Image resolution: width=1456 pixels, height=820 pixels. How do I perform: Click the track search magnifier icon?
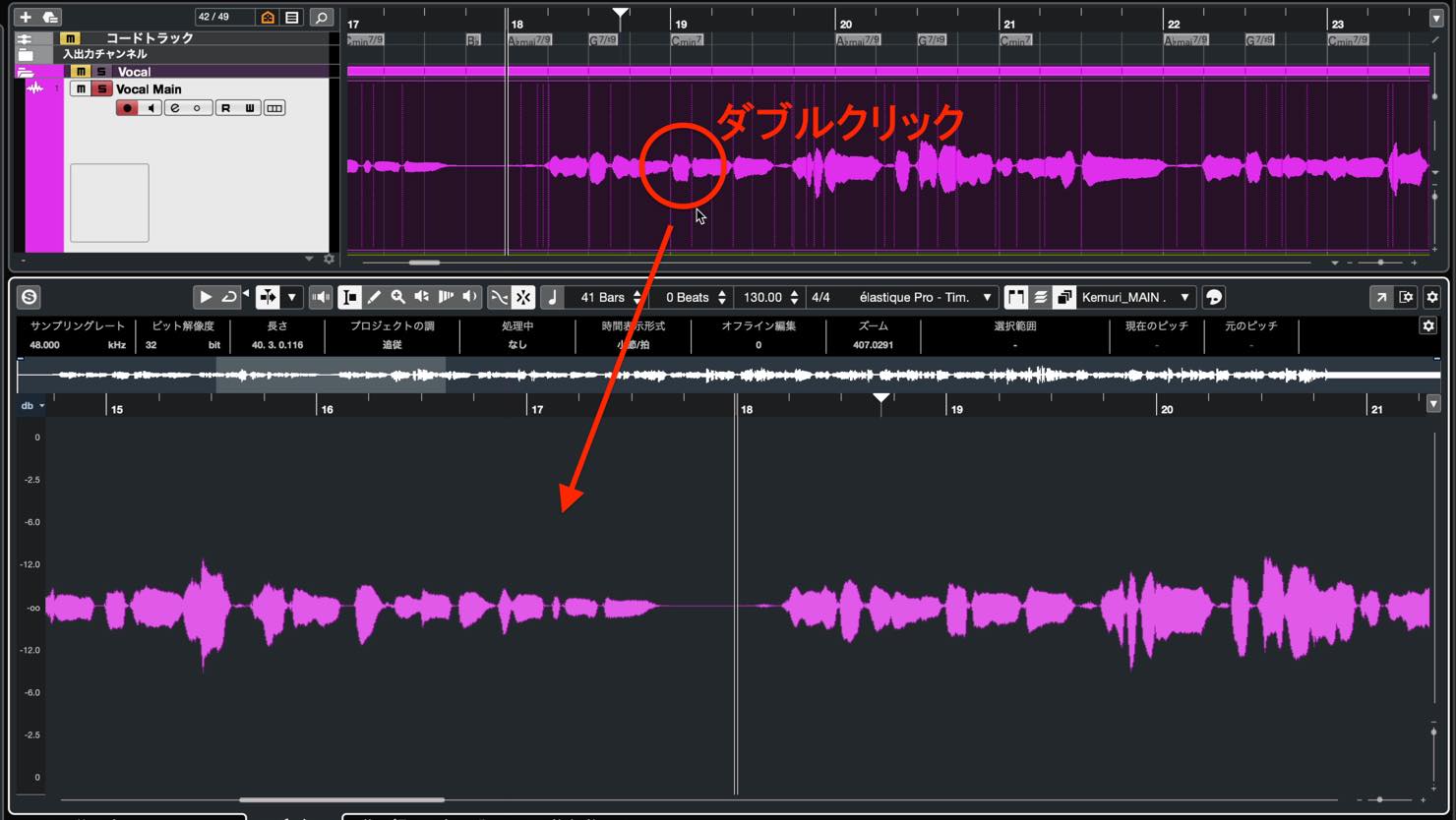pos(321,17)
